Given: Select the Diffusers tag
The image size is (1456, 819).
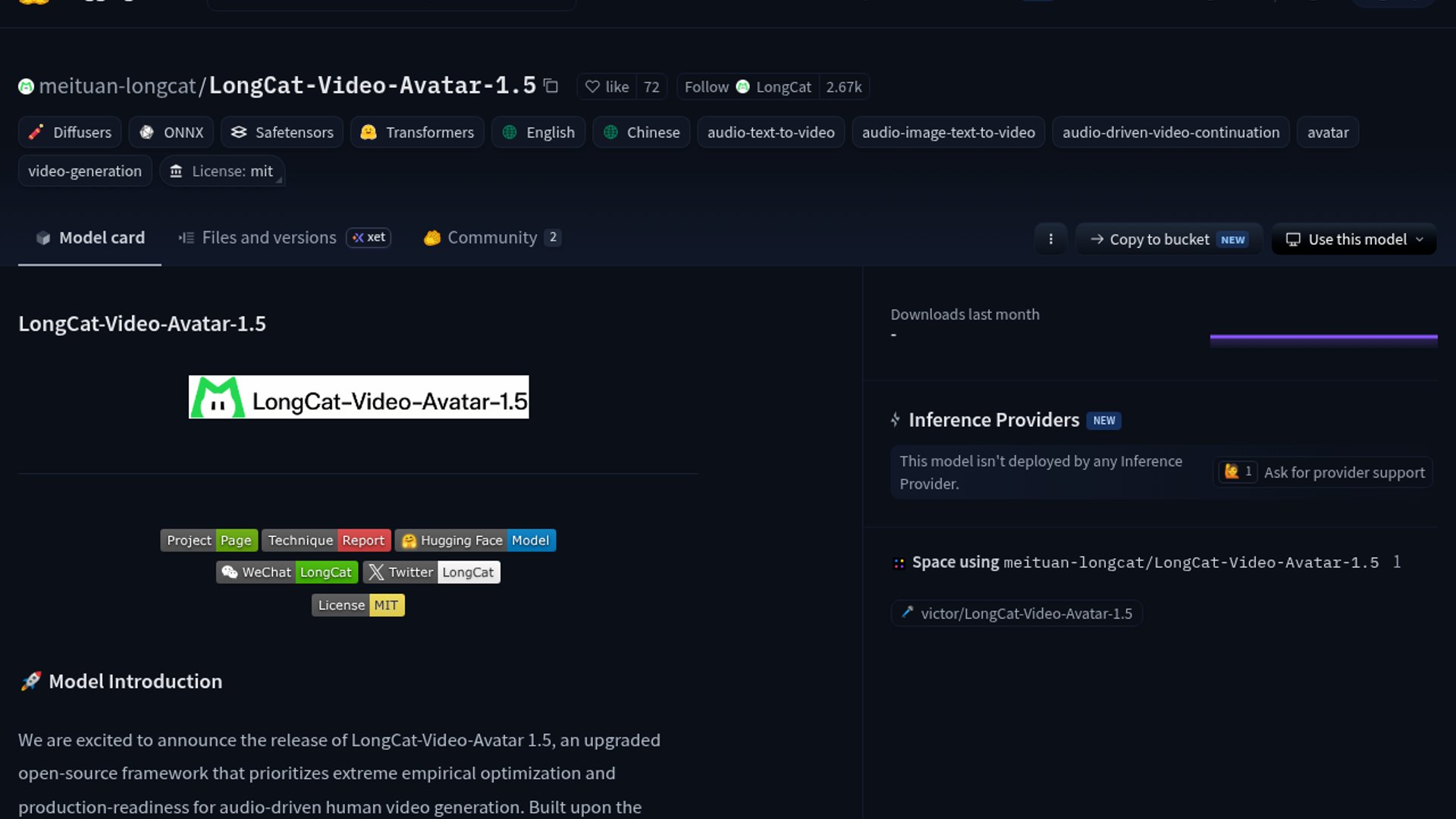Looking at the screenshot, I should pos(70,133).
